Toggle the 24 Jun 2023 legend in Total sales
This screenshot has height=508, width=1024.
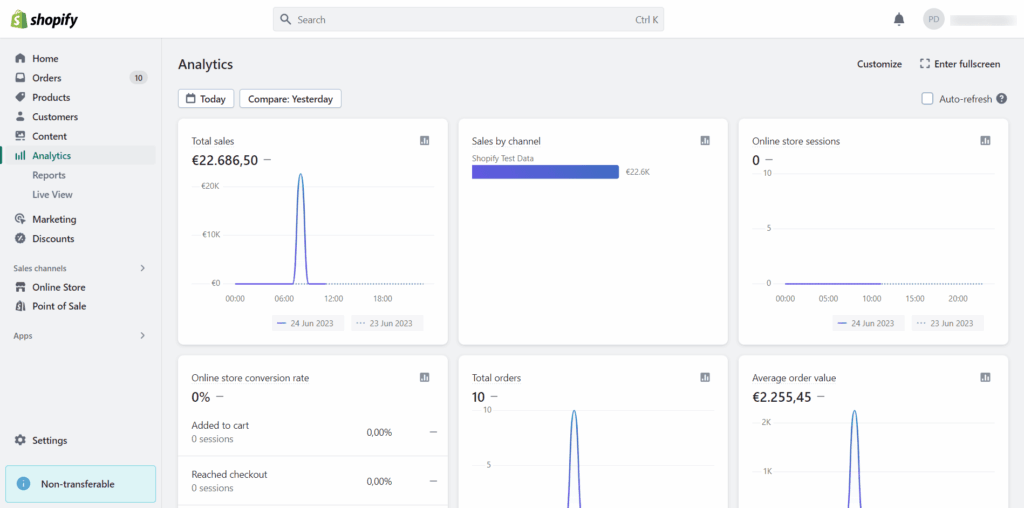pyautogui.click(x=308, y=323)
